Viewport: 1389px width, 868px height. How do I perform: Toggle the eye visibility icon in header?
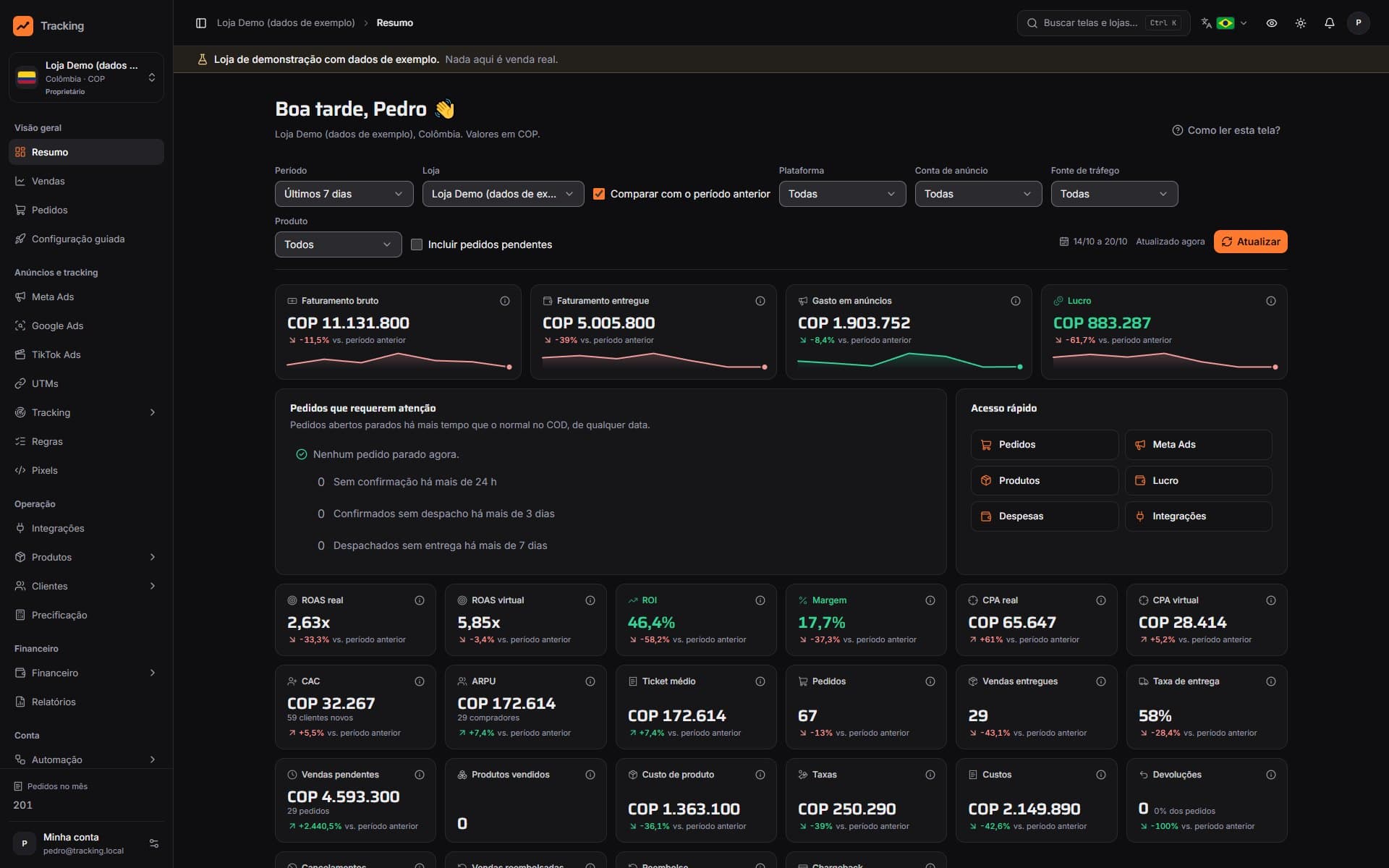pos(1271,23)
